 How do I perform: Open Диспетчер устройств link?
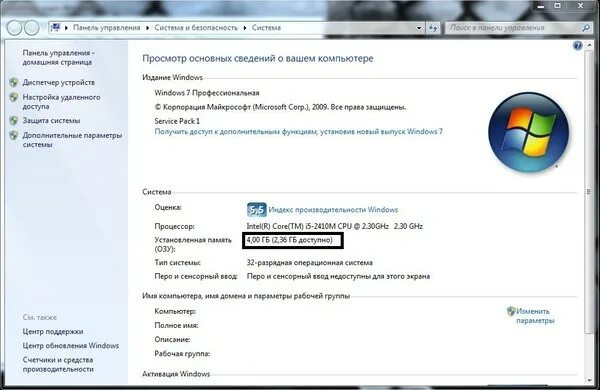tap(59, 82)
